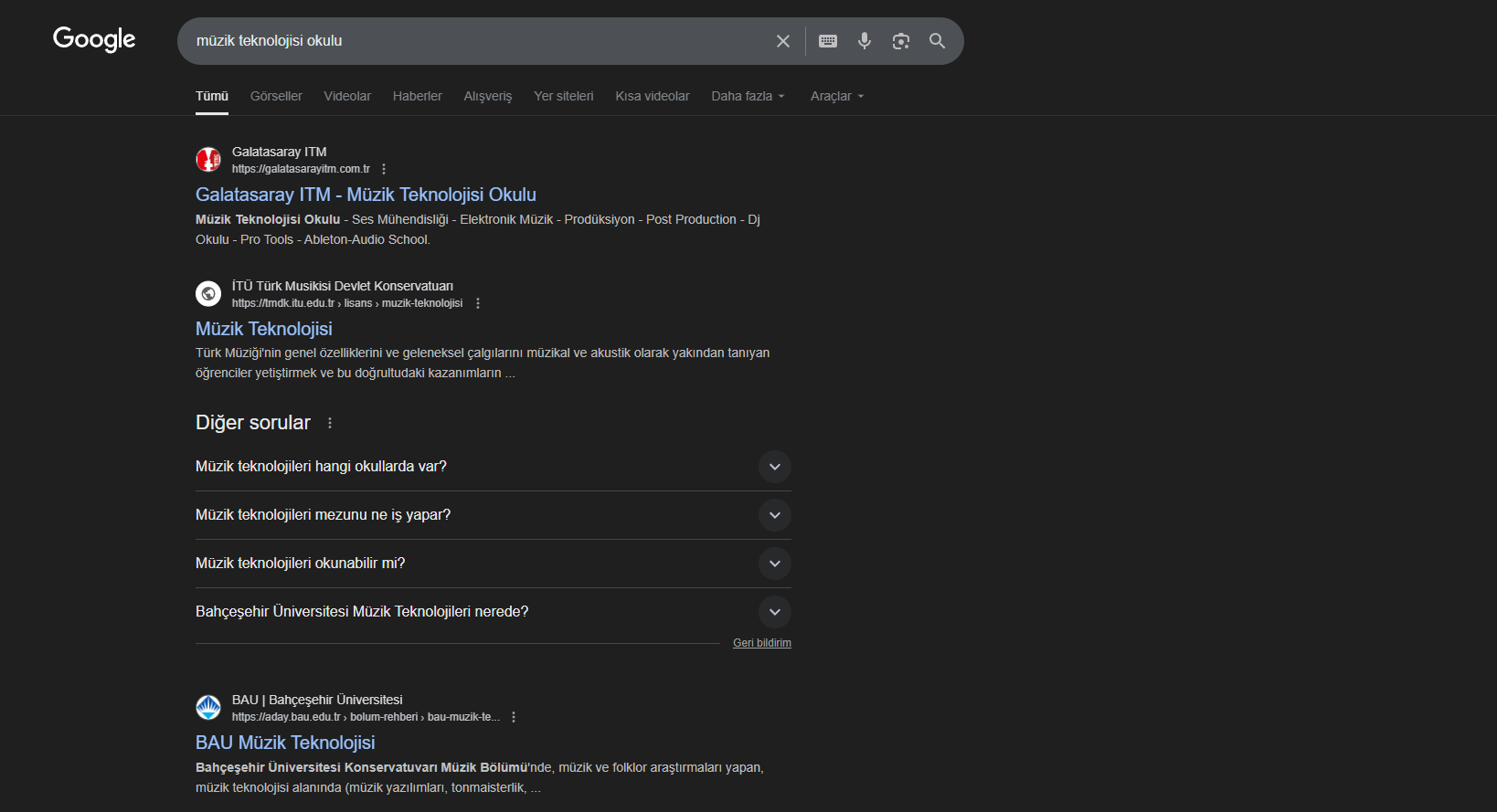
Task: Start voice search with microphone icon
Action: point(865,41)
